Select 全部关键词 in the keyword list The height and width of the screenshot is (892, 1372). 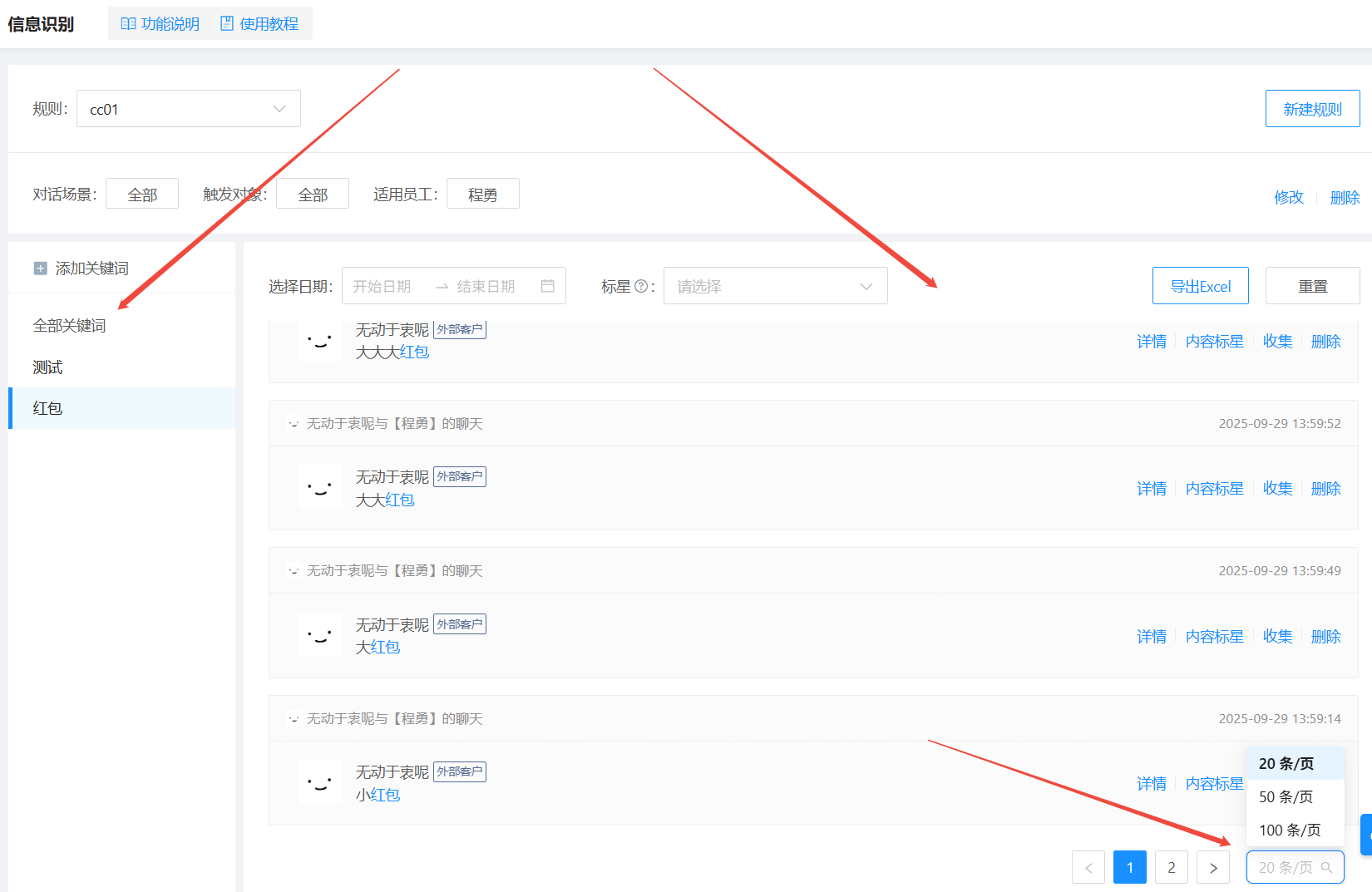pos(70,326)
